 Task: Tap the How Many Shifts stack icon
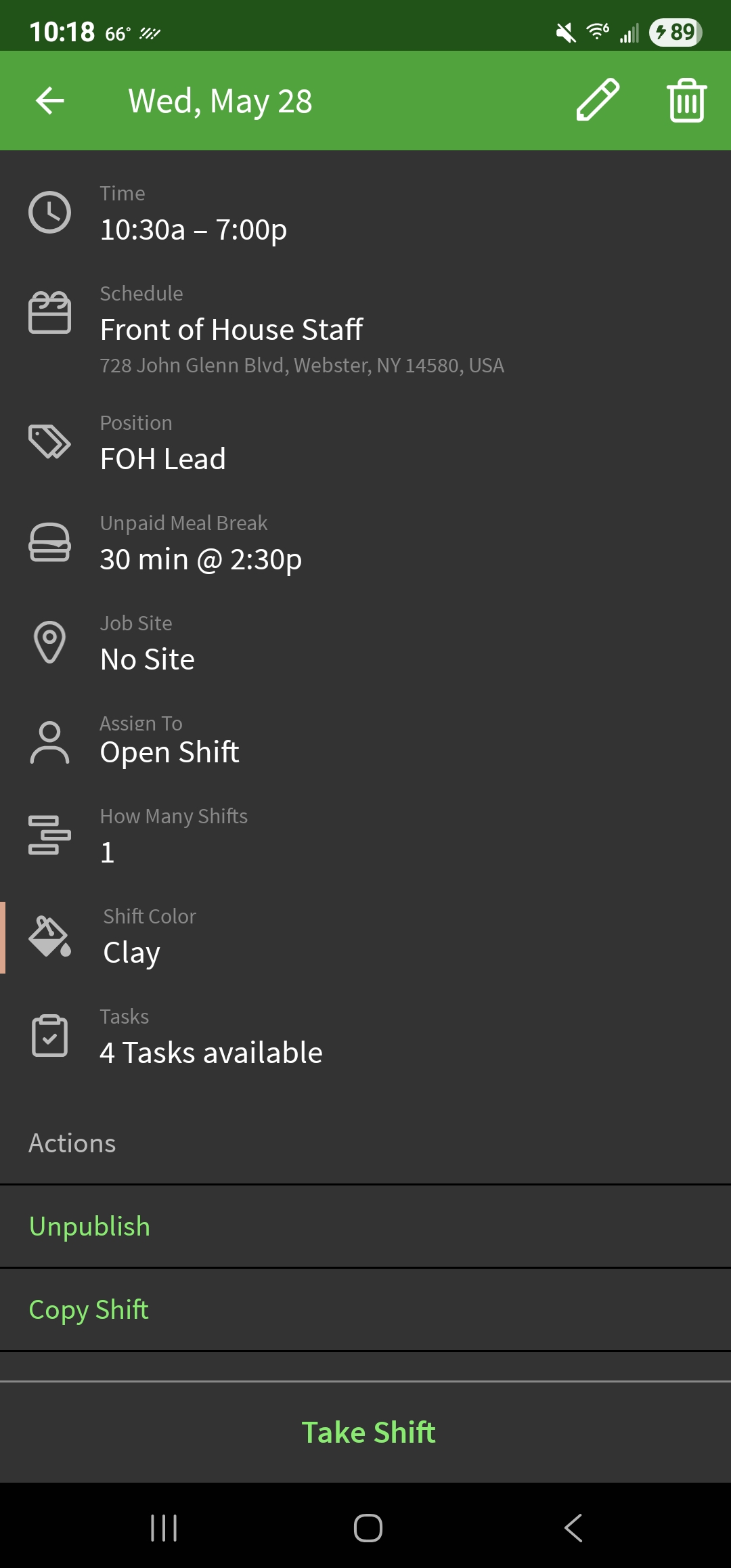49,835
